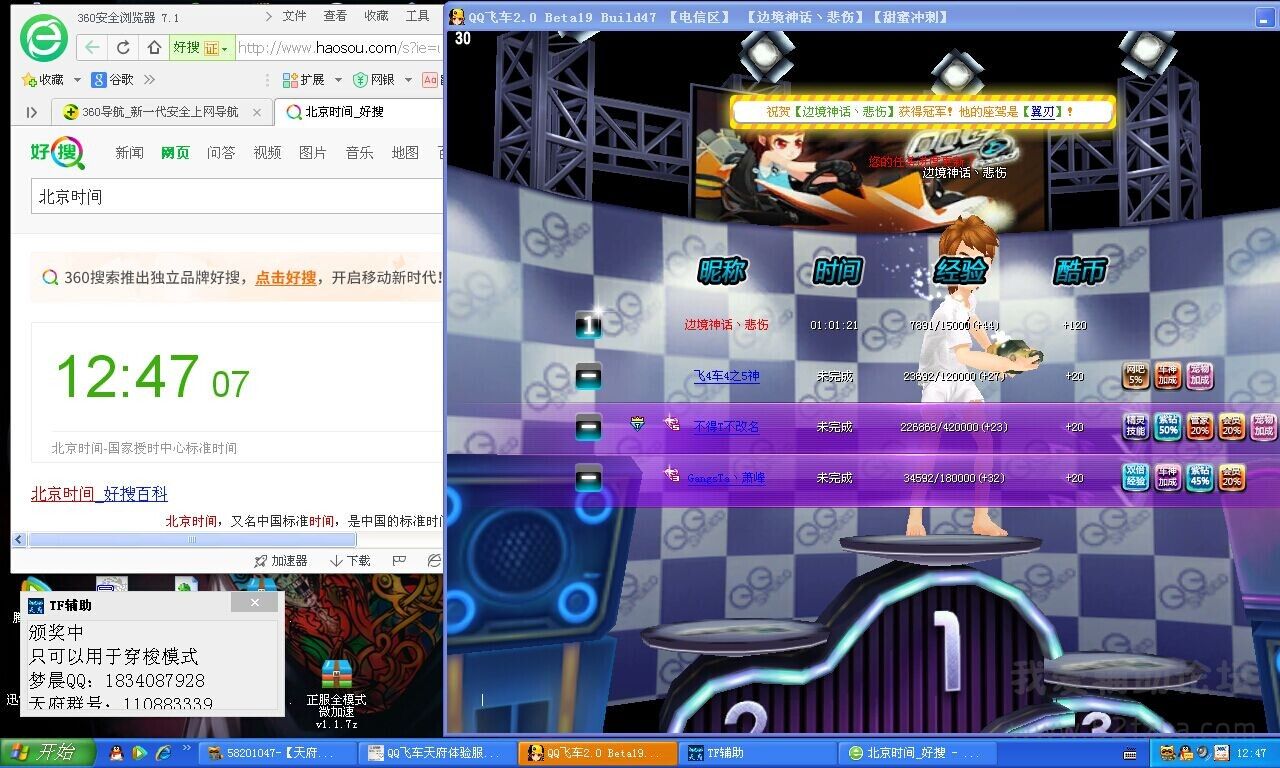The image size is (1280, 768).
Task: Click the 好搜 logo
Action: [x=56, y=153]
